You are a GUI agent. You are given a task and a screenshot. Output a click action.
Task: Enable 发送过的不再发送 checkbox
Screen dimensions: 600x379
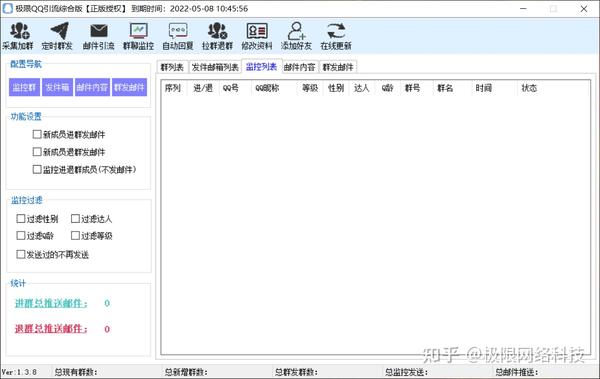(21, 254)
